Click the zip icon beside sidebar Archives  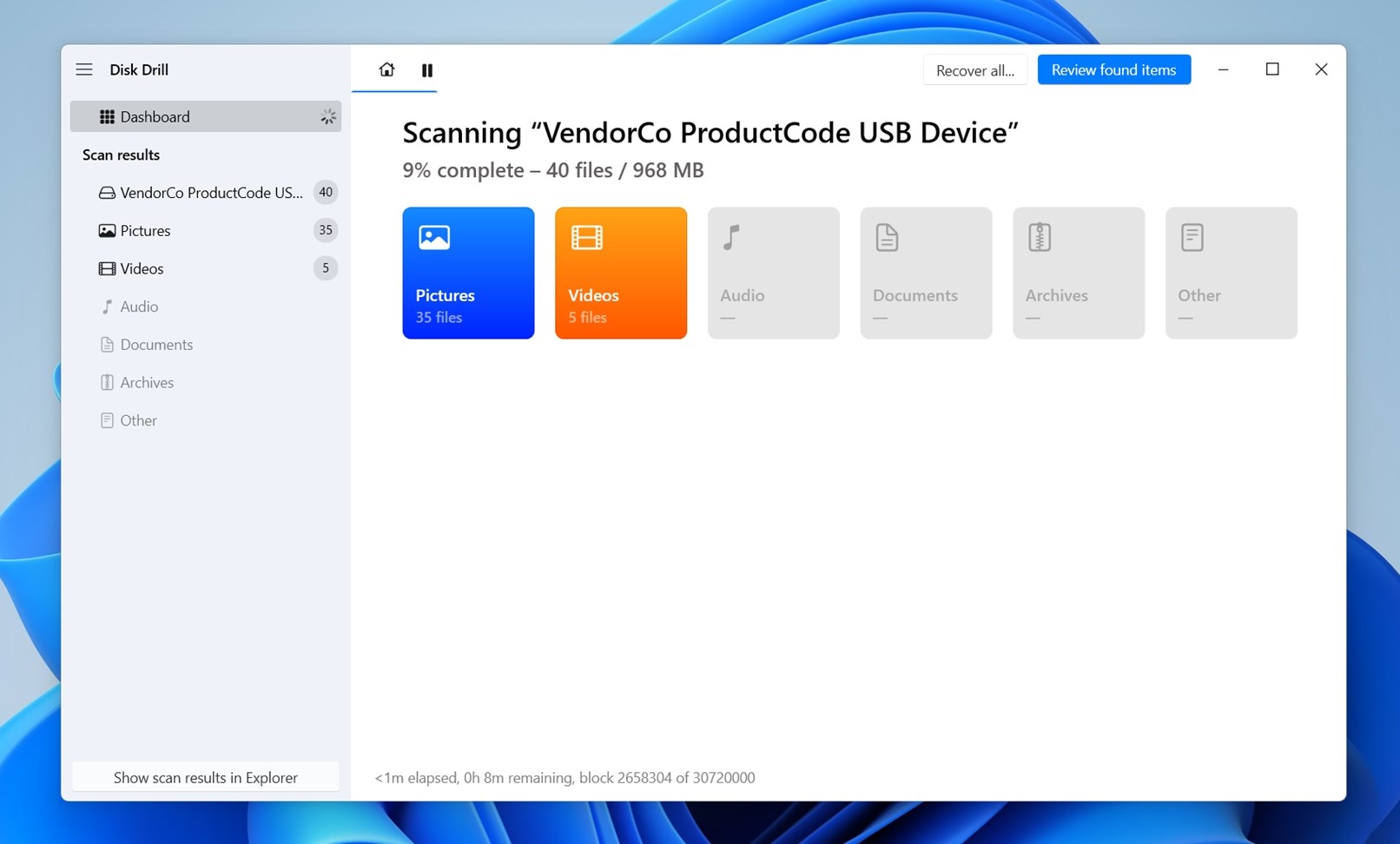pyautogui.click(x=107, y=382)
